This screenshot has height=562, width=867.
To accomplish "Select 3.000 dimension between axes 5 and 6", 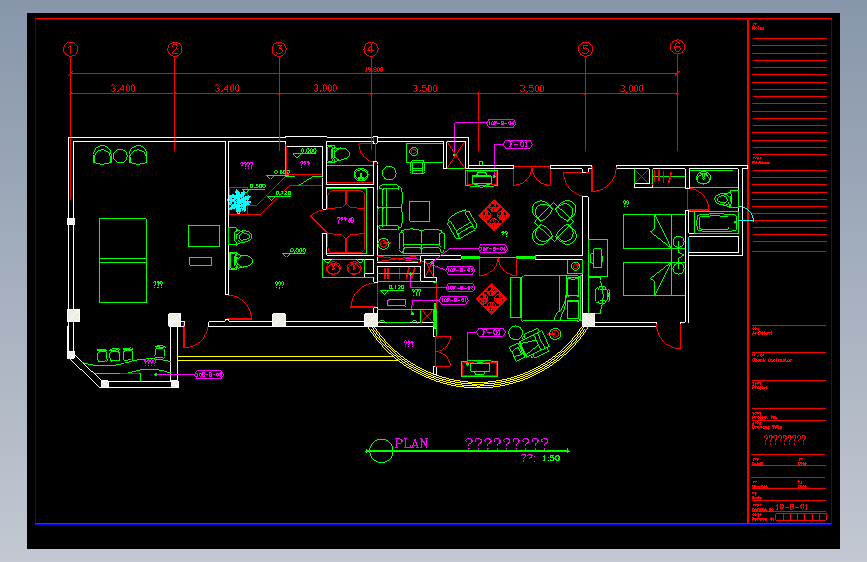I will pos(631,89).
